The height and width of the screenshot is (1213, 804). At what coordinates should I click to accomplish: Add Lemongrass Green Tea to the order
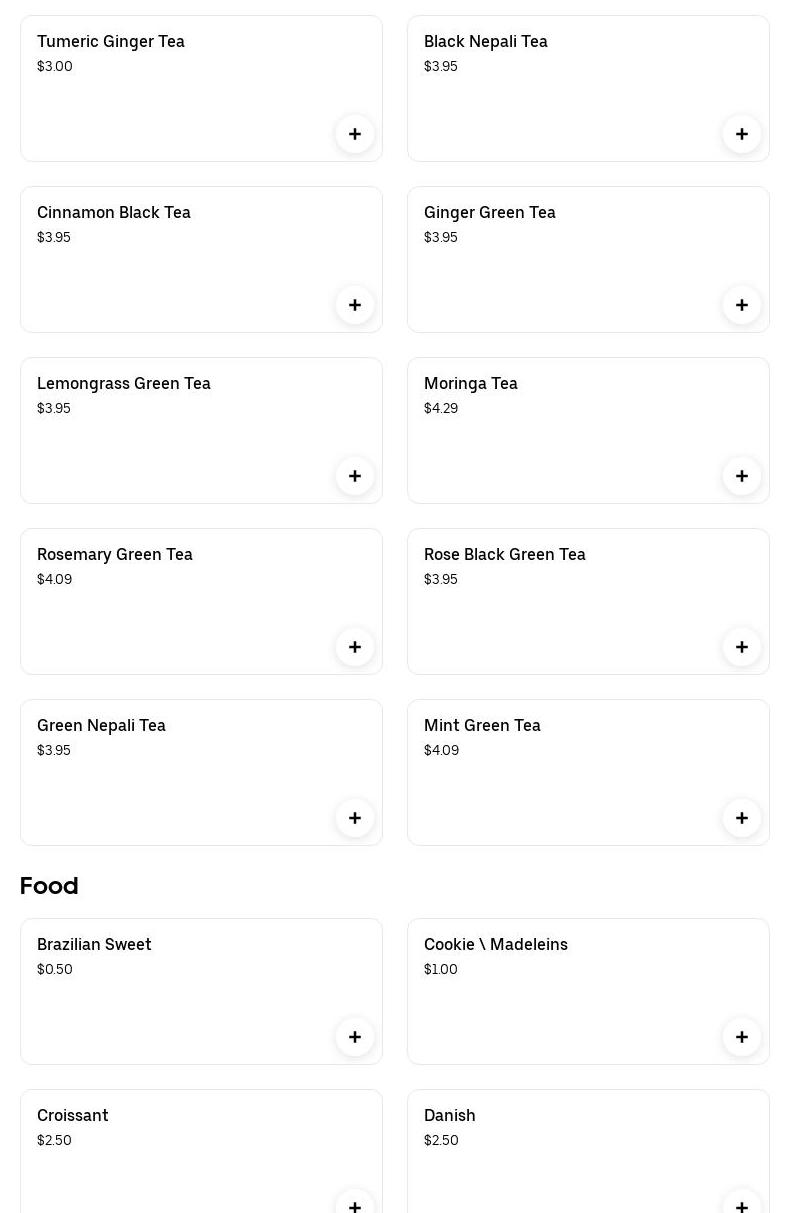(x=355, y=476)
